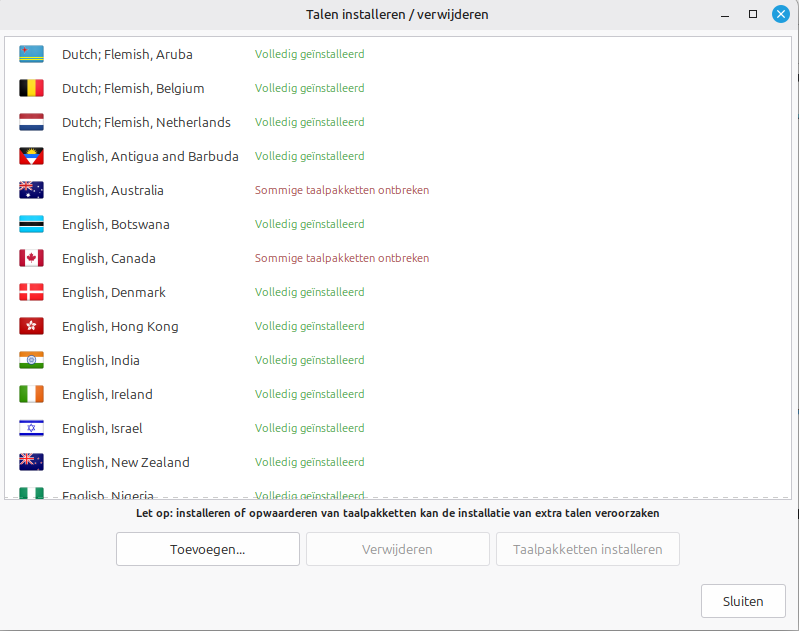Open the Toevoegen... add language dialog
Viewport: 799px width, 631px height.
208,549
